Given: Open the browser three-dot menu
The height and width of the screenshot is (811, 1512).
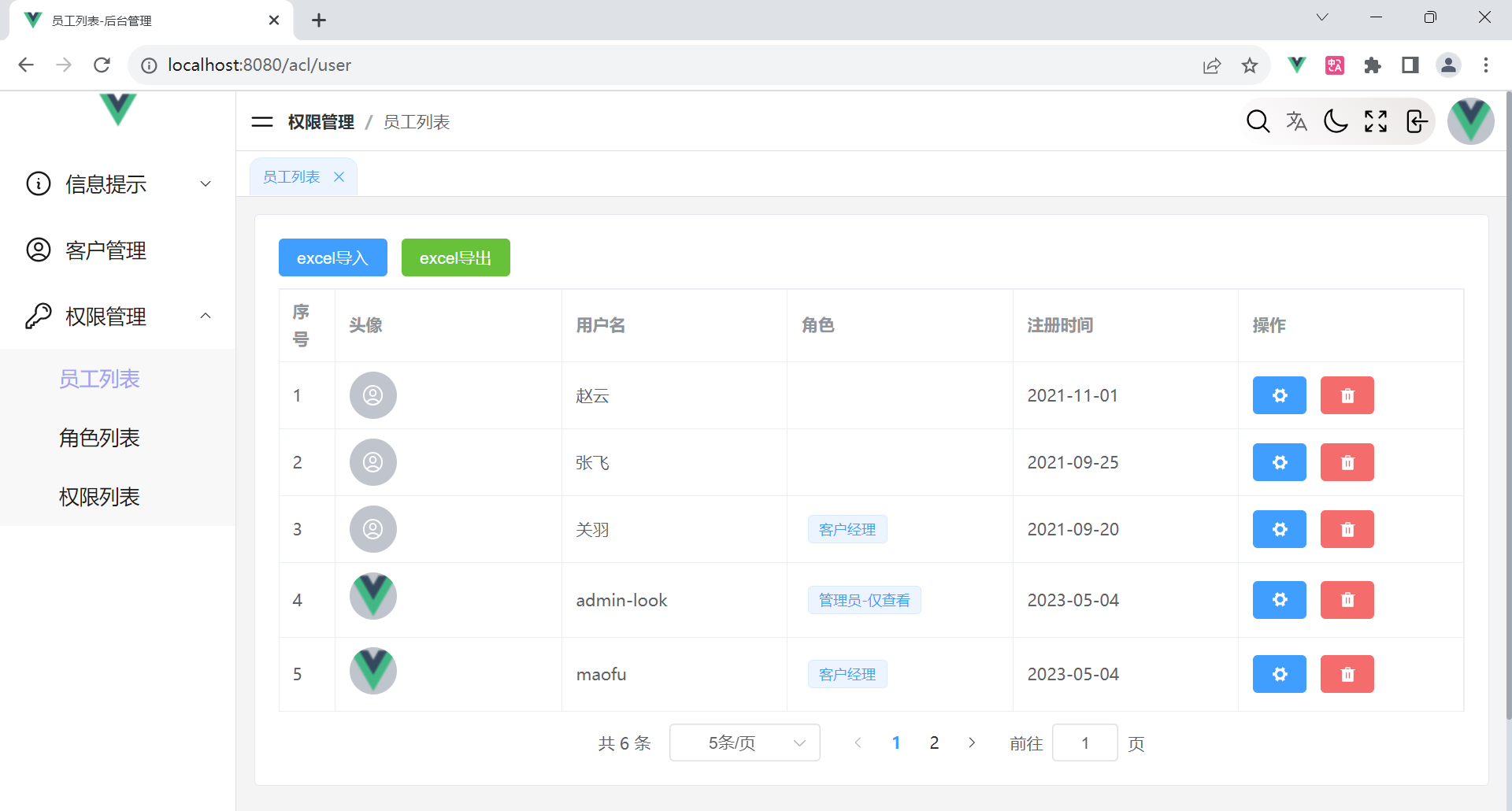Looking at the screenshot, I should coord(1486,65).
